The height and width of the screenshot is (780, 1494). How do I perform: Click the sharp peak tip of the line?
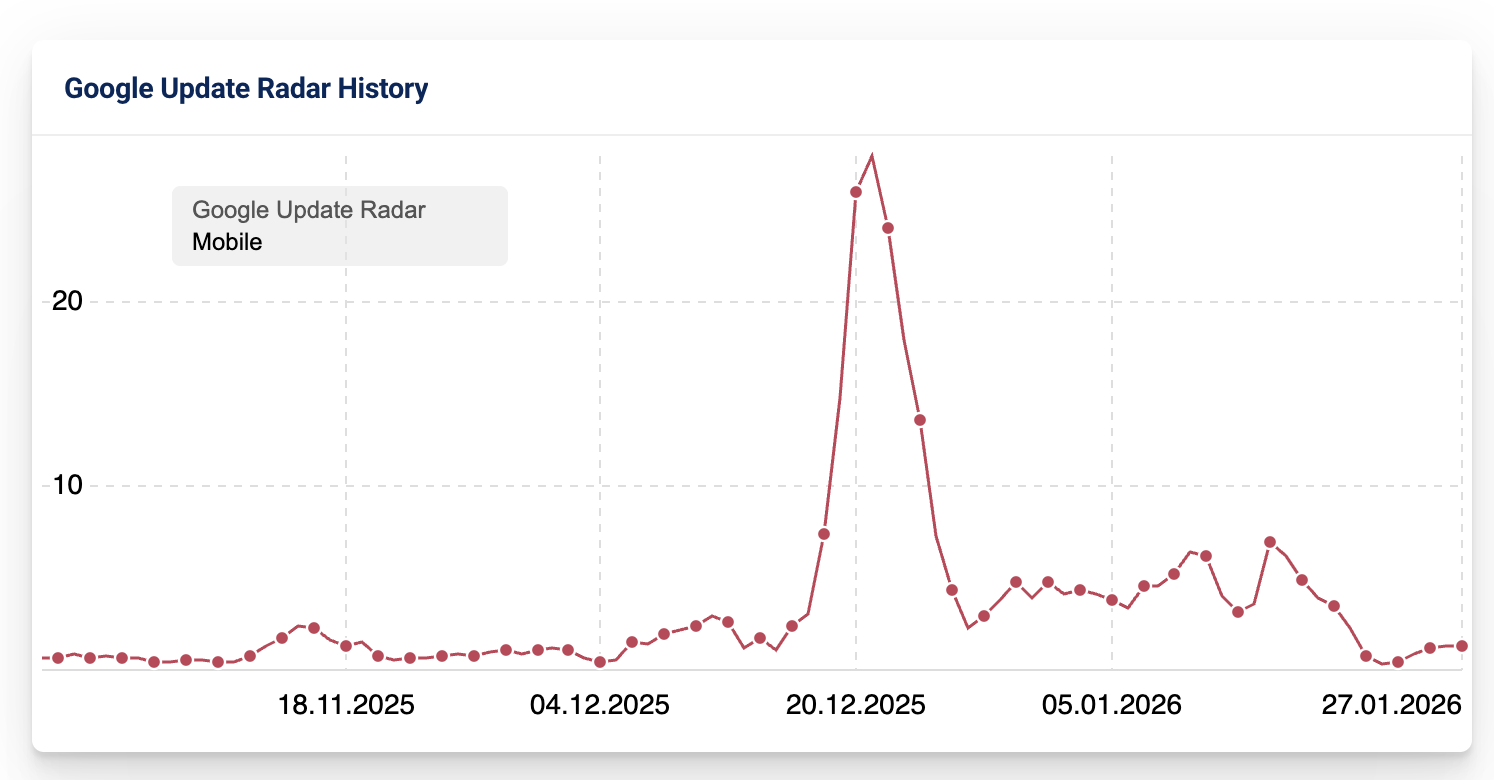coord(873,156)
